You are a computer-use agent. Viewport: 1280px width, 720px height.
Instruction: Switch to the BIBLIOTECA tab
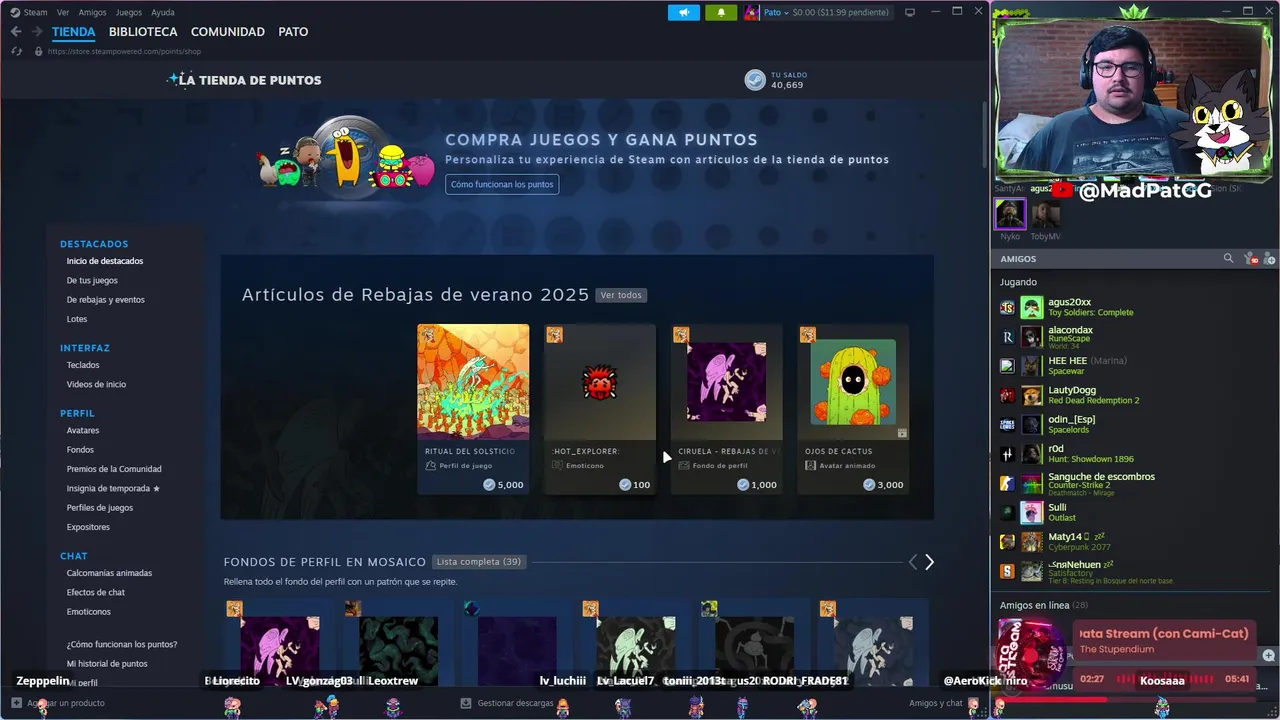point(143,32)
